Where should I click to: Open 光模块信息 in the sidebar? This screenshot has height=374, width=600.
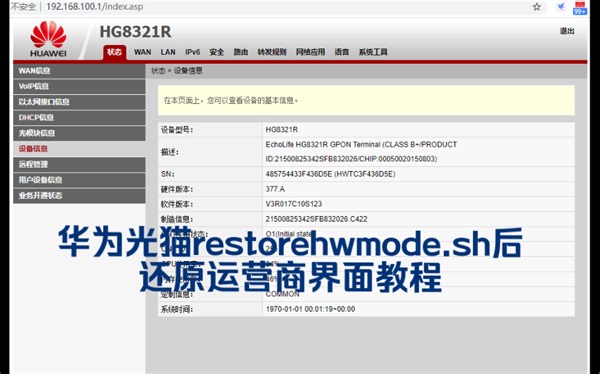point(79,133)
